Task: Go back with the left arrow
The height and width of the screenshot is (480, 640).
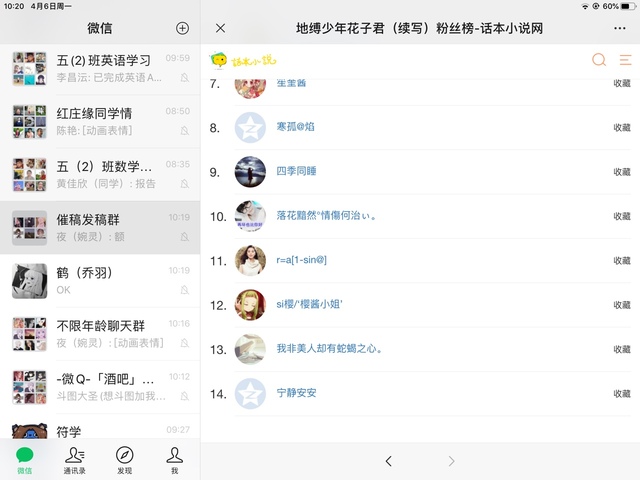Action: tap(388, 461)
